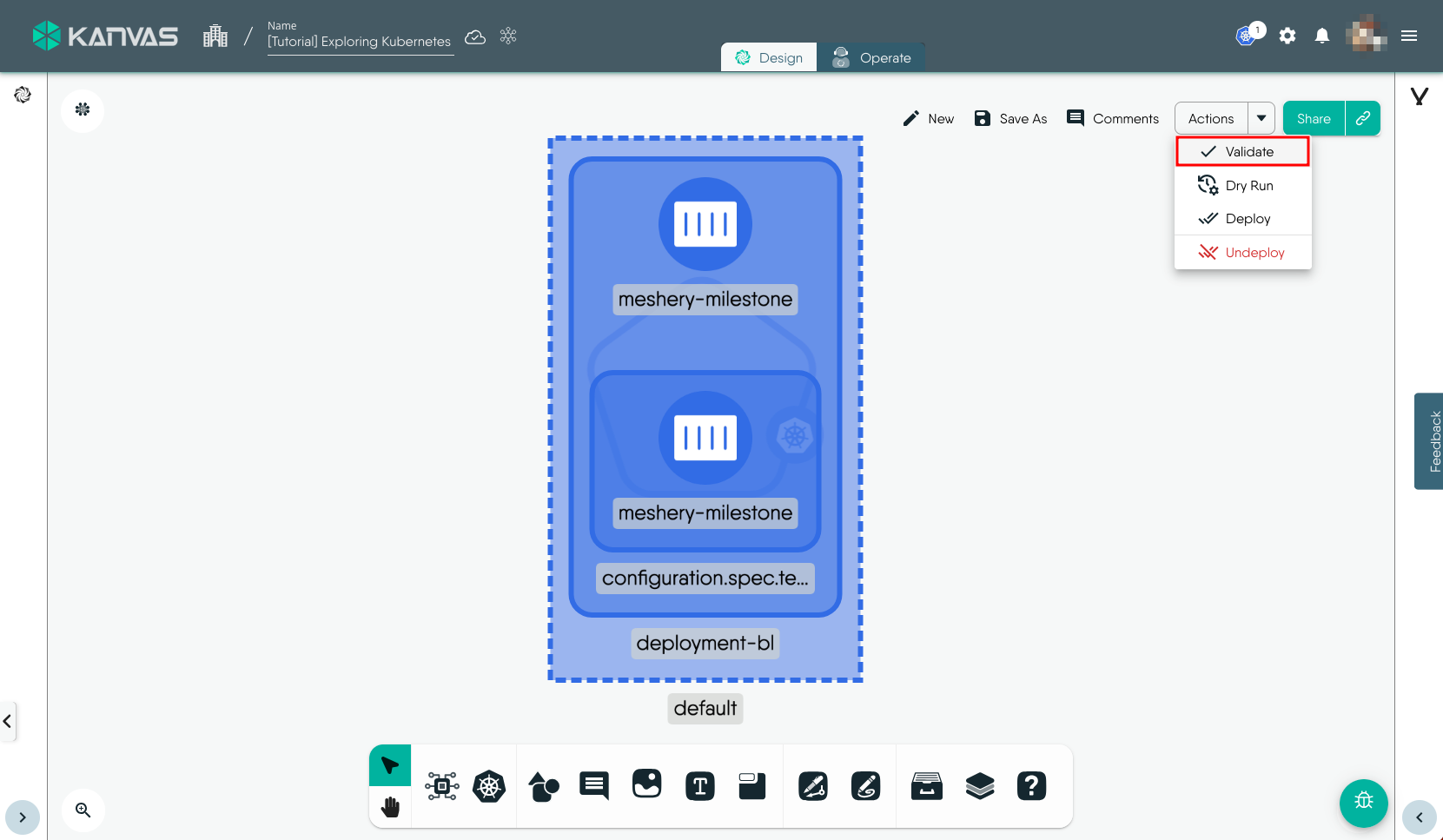Select the text tool in toolbar

(x=700, y=787)
